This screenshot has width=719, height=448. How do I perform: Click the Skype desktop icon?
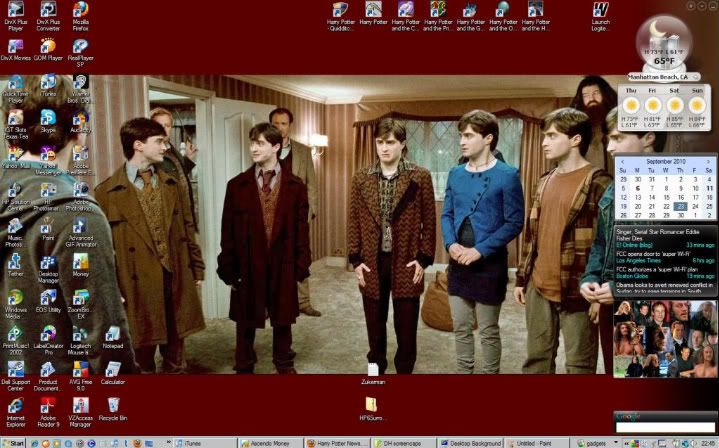(48, 122)
